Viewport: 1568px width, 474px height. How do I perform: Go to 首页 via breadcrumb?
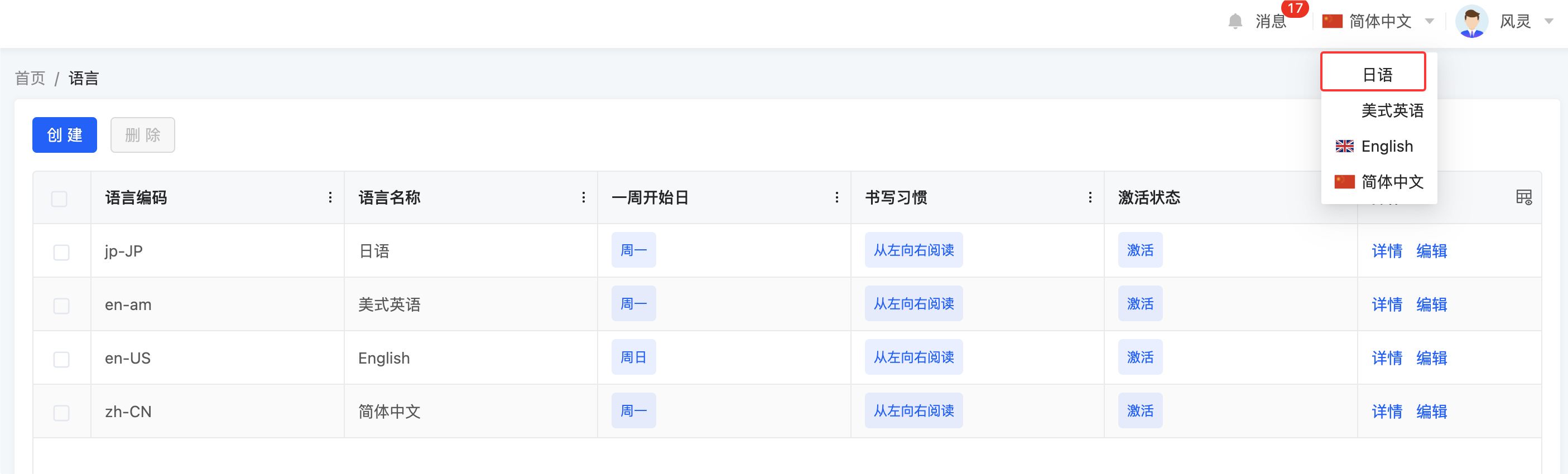tap(31, 79)
